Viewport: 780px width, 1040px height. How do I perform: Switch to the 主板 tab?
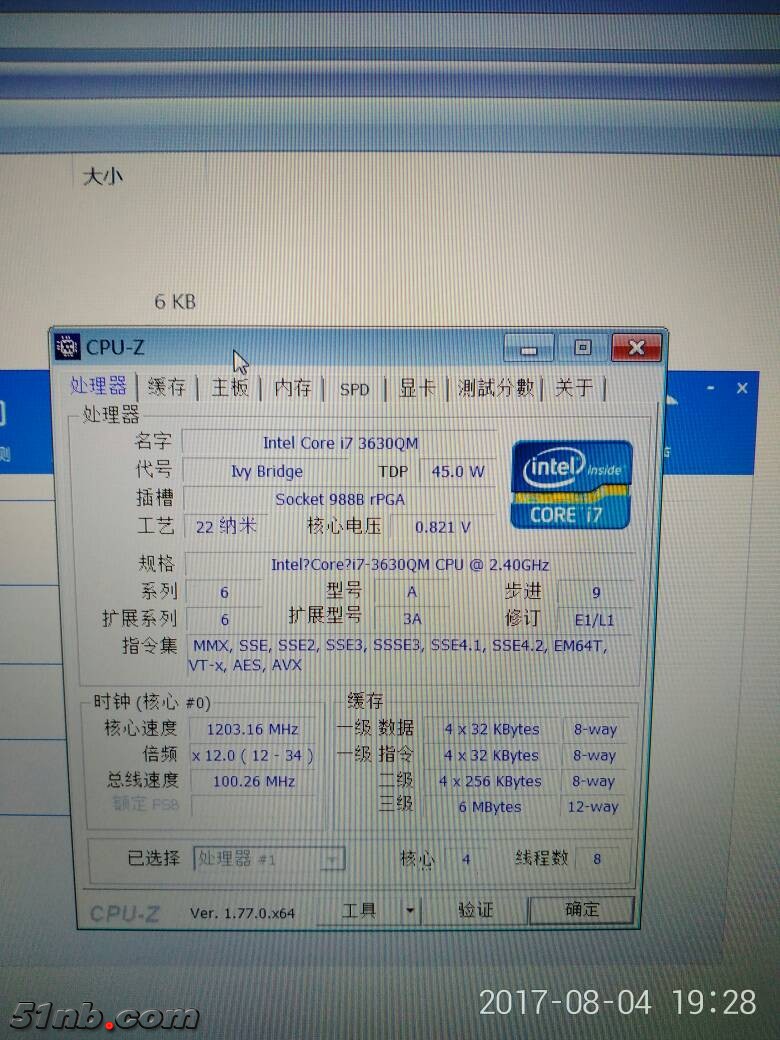coord(229,387)
